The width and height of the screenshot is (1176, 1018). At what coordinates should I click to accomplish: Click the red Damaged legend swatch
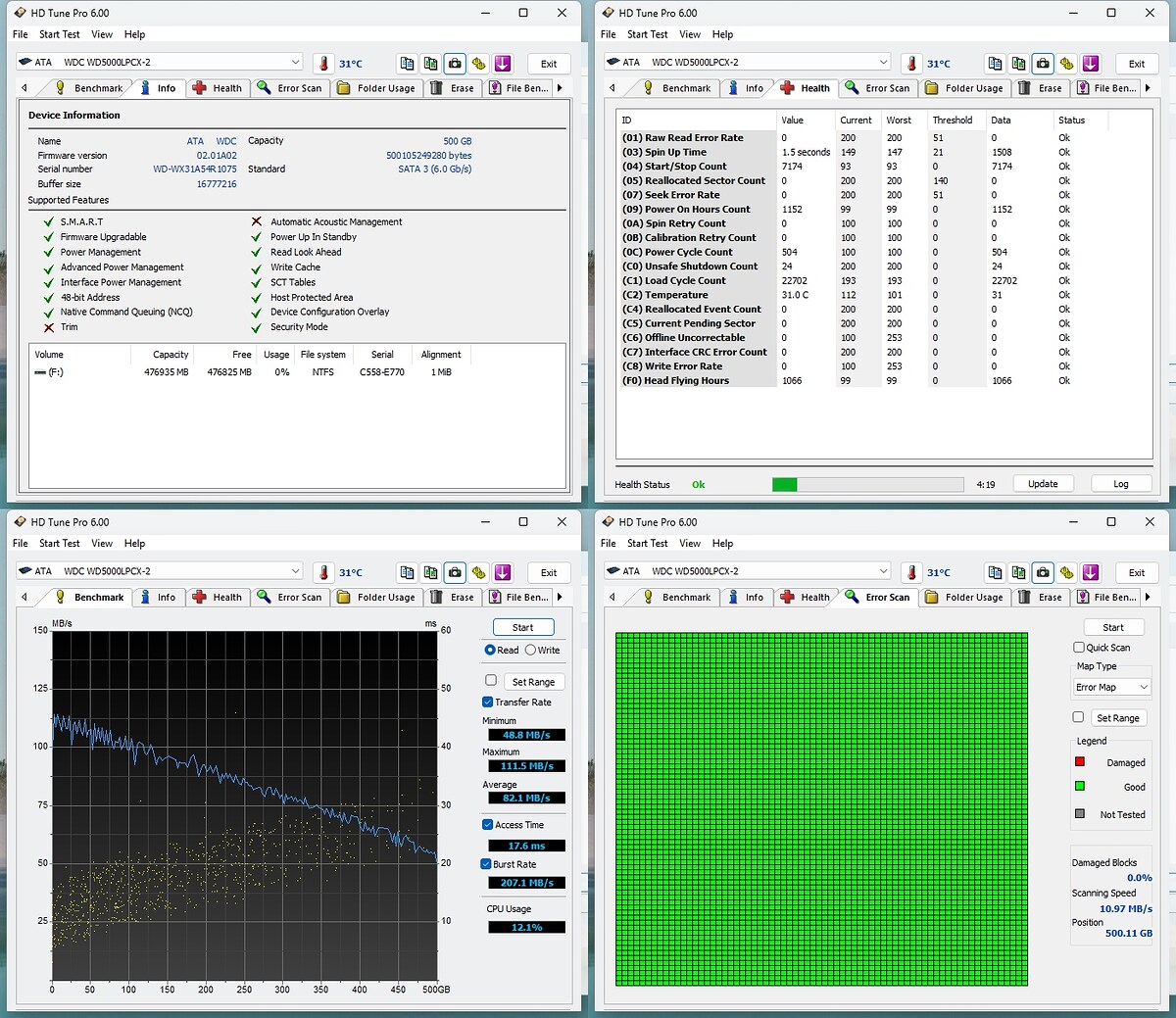pyautogui.click(x=1080, y=761)
